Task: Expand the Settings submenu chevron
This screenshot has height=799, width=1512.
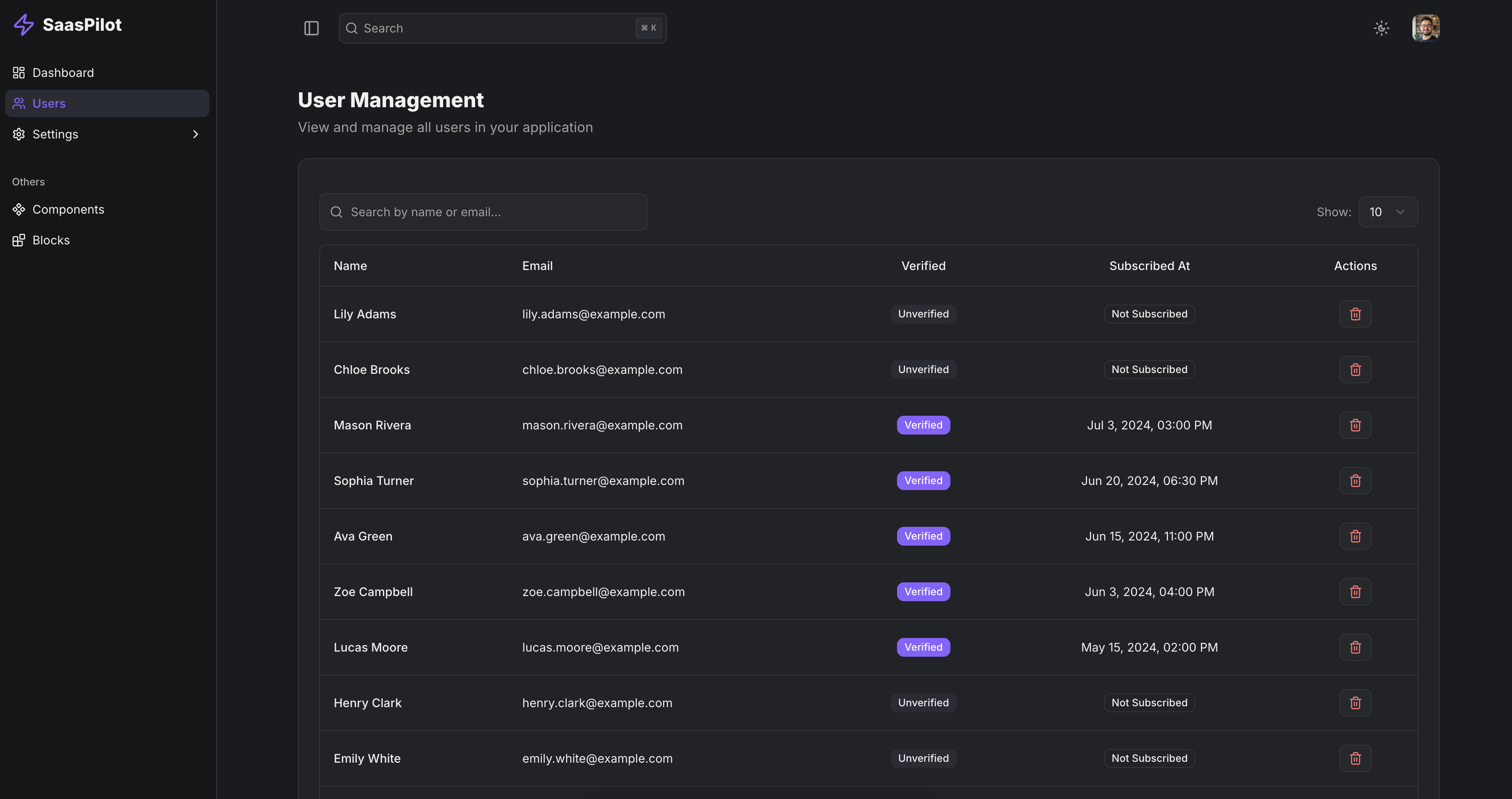Action: (195, 134)
